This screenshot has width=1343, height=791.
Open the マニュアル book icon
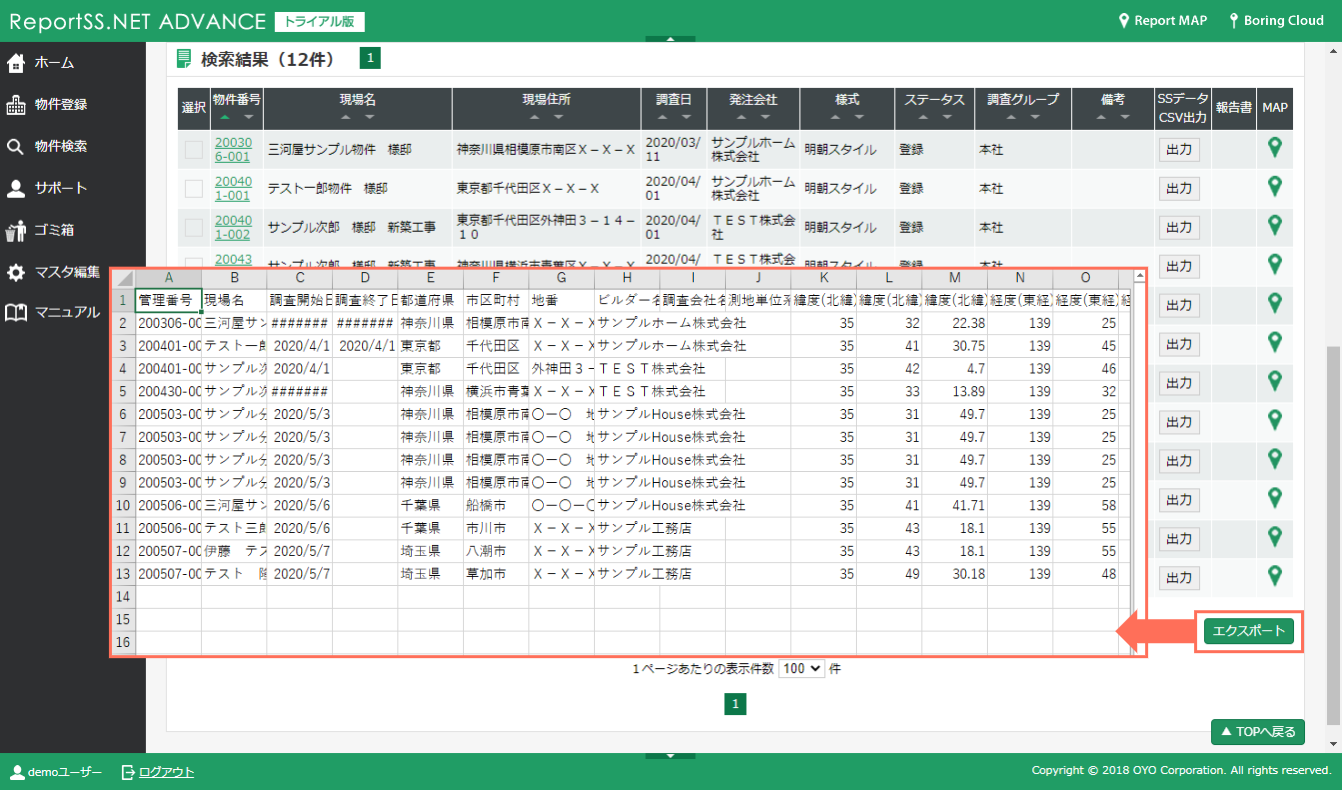point(15,313)
